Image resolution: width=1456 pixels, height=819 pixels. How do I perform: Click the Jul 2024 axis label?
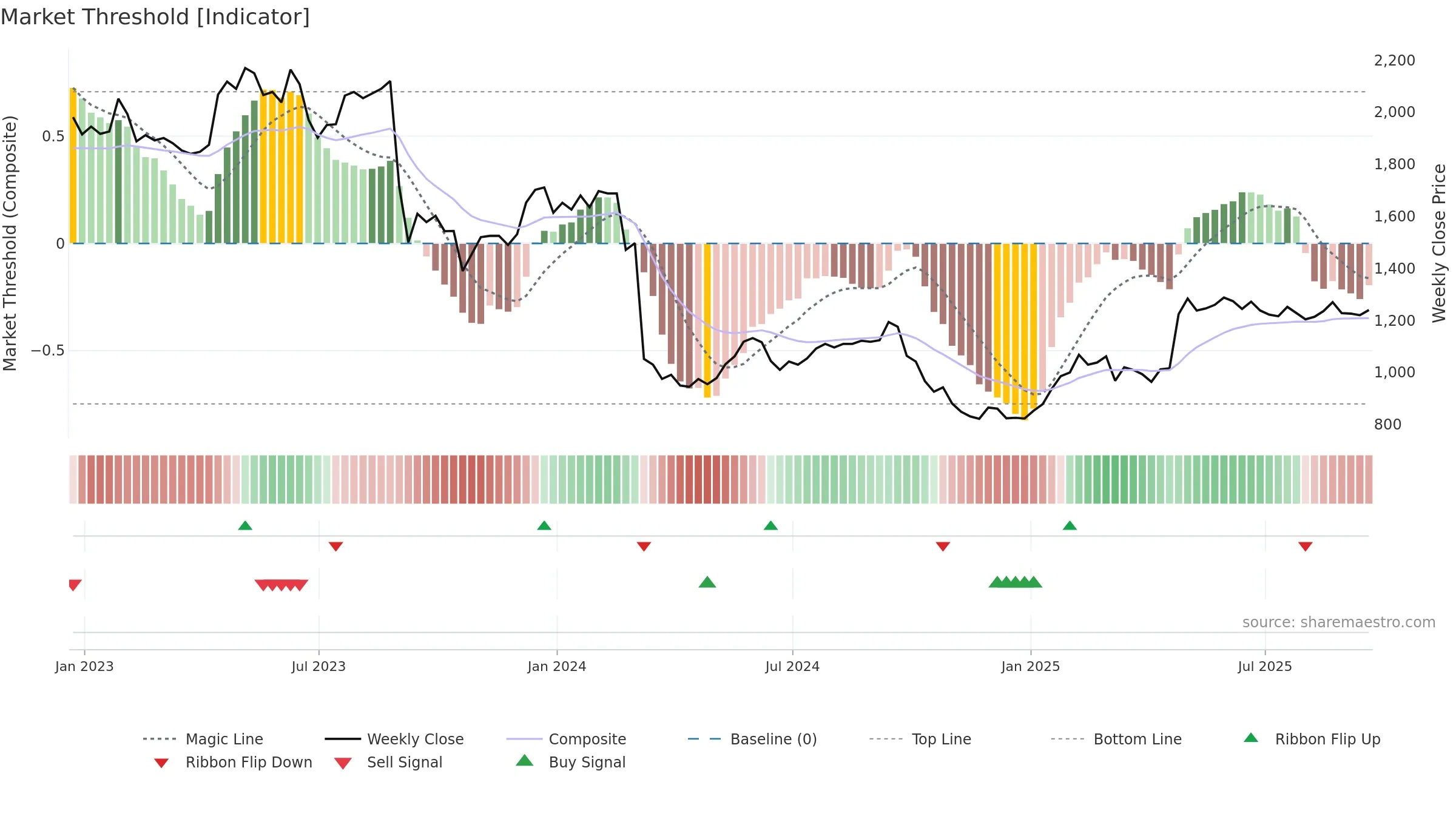point(792,666)
